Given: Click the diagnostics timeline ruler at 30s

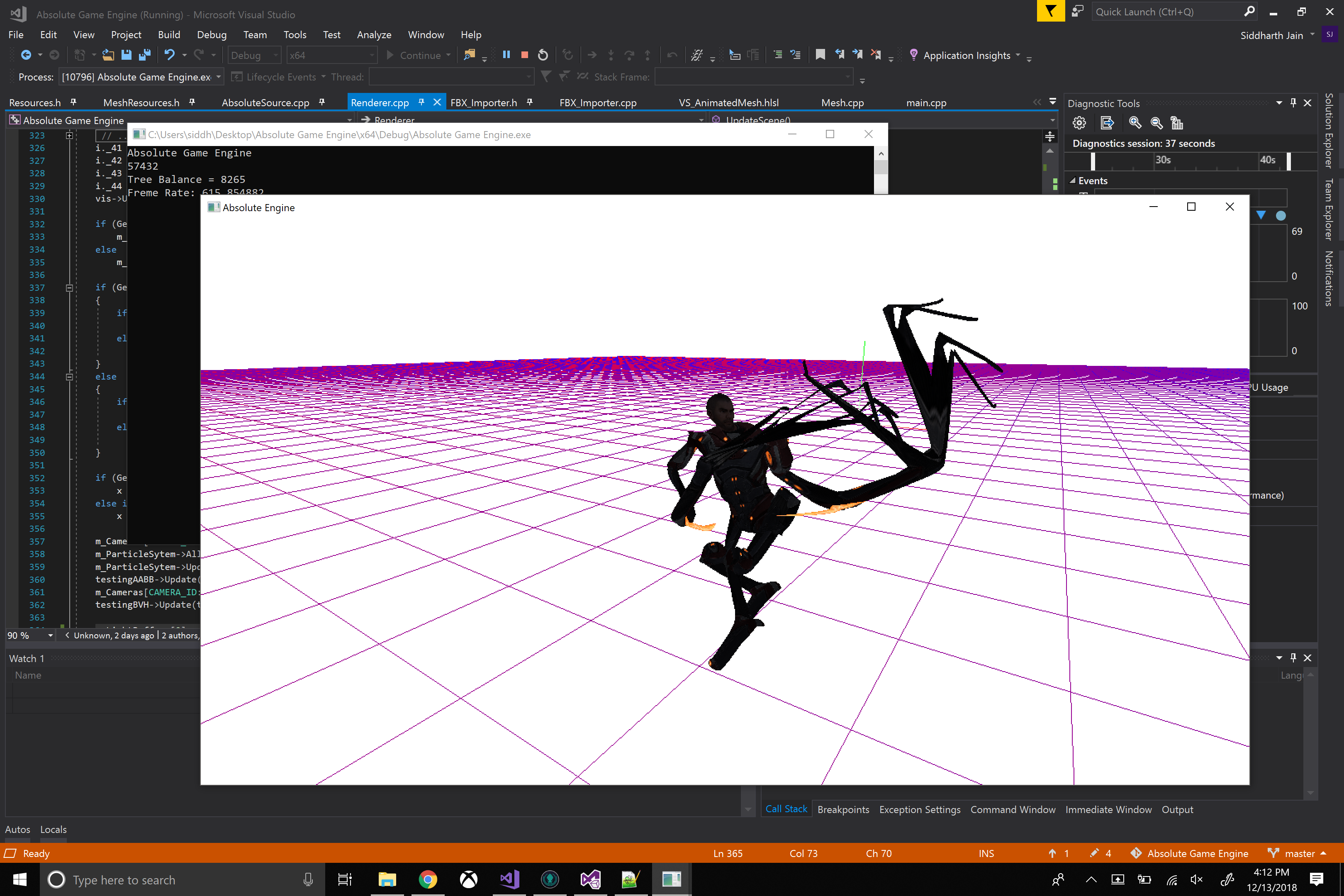Looking at the screenshot, I should [1163, 160].
